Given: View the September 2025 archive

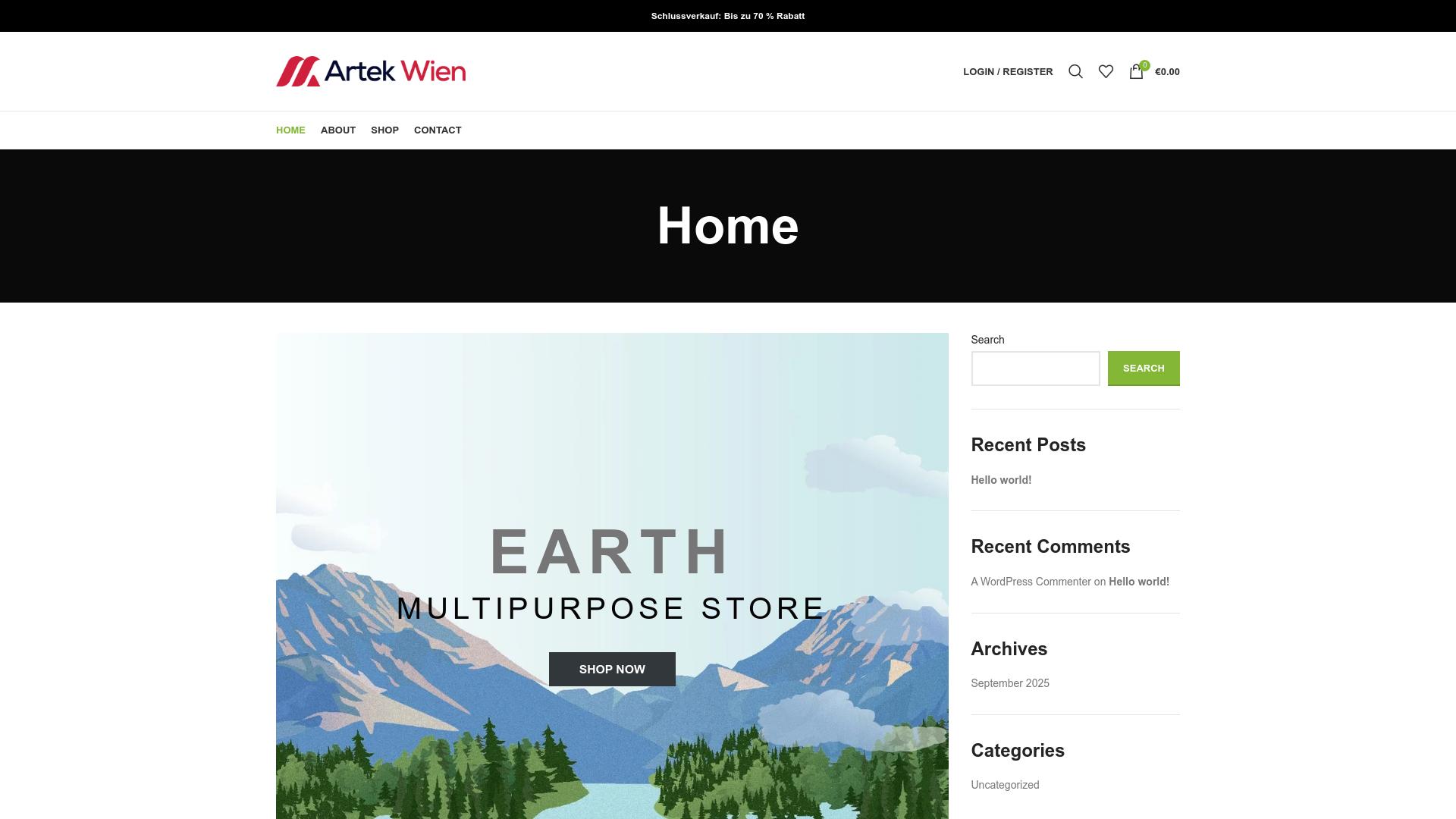Looking at the screenshot, I should (1010, 683).
